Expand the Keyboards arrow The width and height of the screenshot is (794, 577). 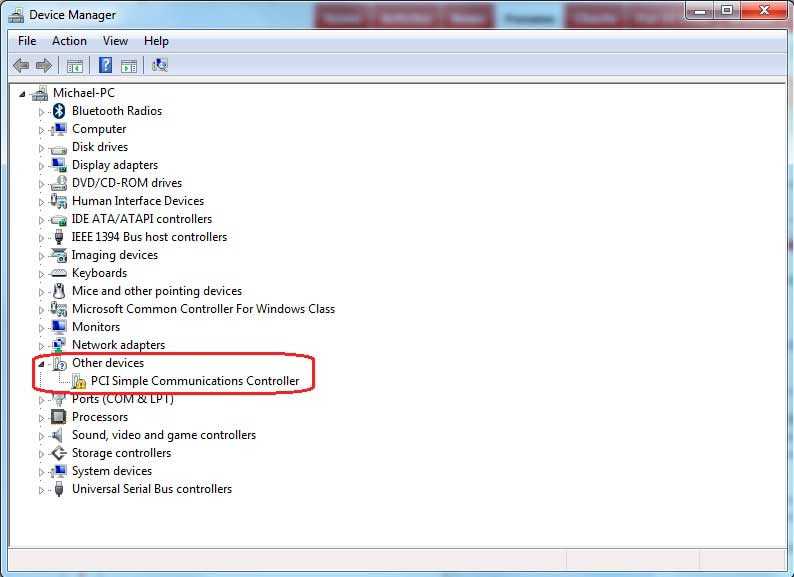pyautogui.click(x=41, y=274)
